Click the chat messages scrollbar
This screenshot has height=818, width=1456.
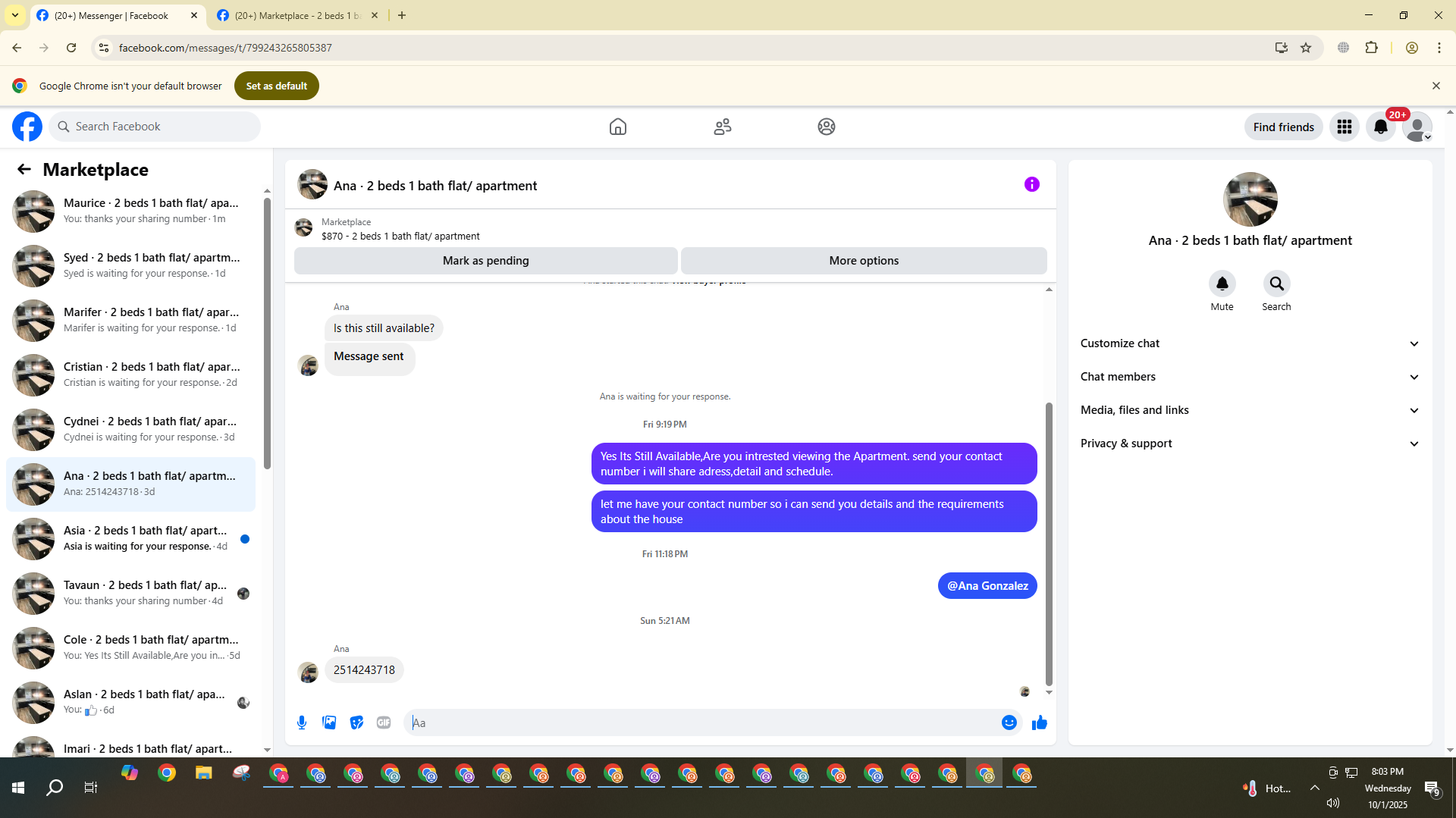(x=1049, y=544)
